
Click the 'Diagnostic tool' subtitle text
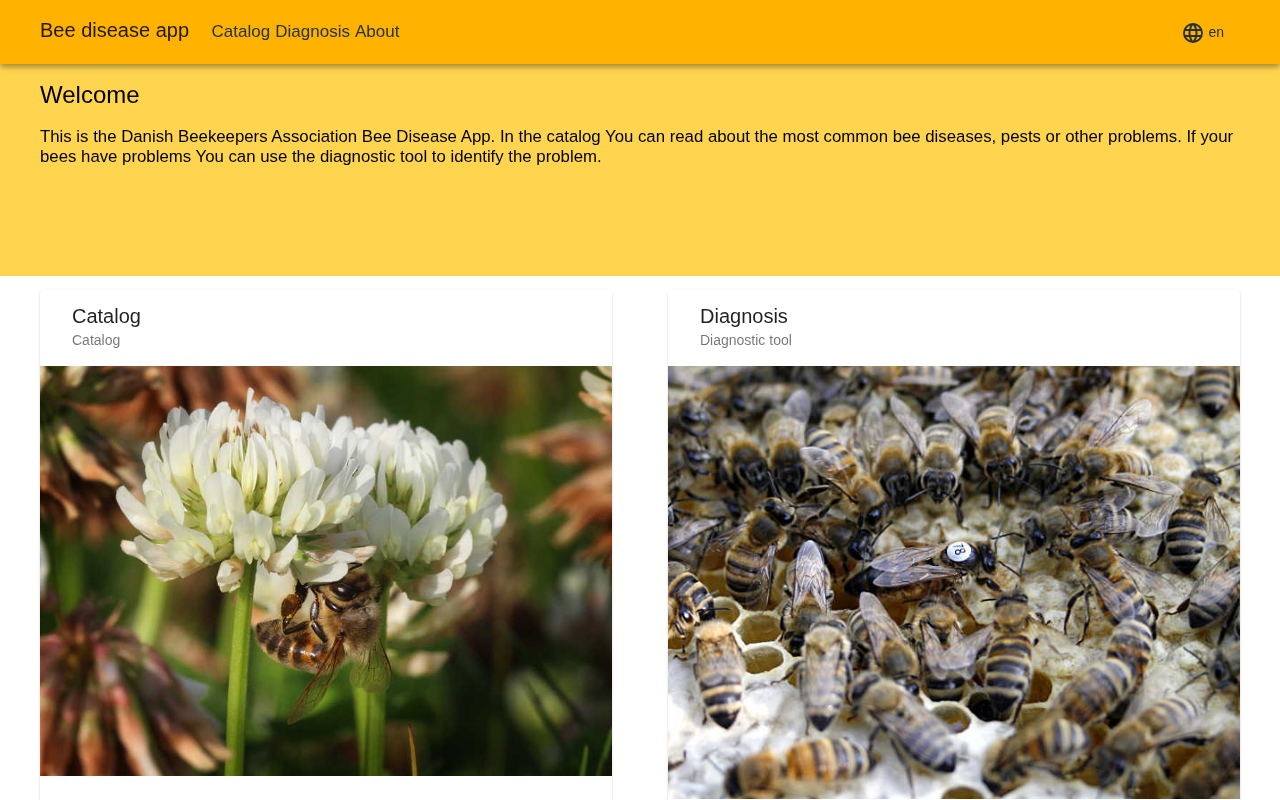[746, 340]
